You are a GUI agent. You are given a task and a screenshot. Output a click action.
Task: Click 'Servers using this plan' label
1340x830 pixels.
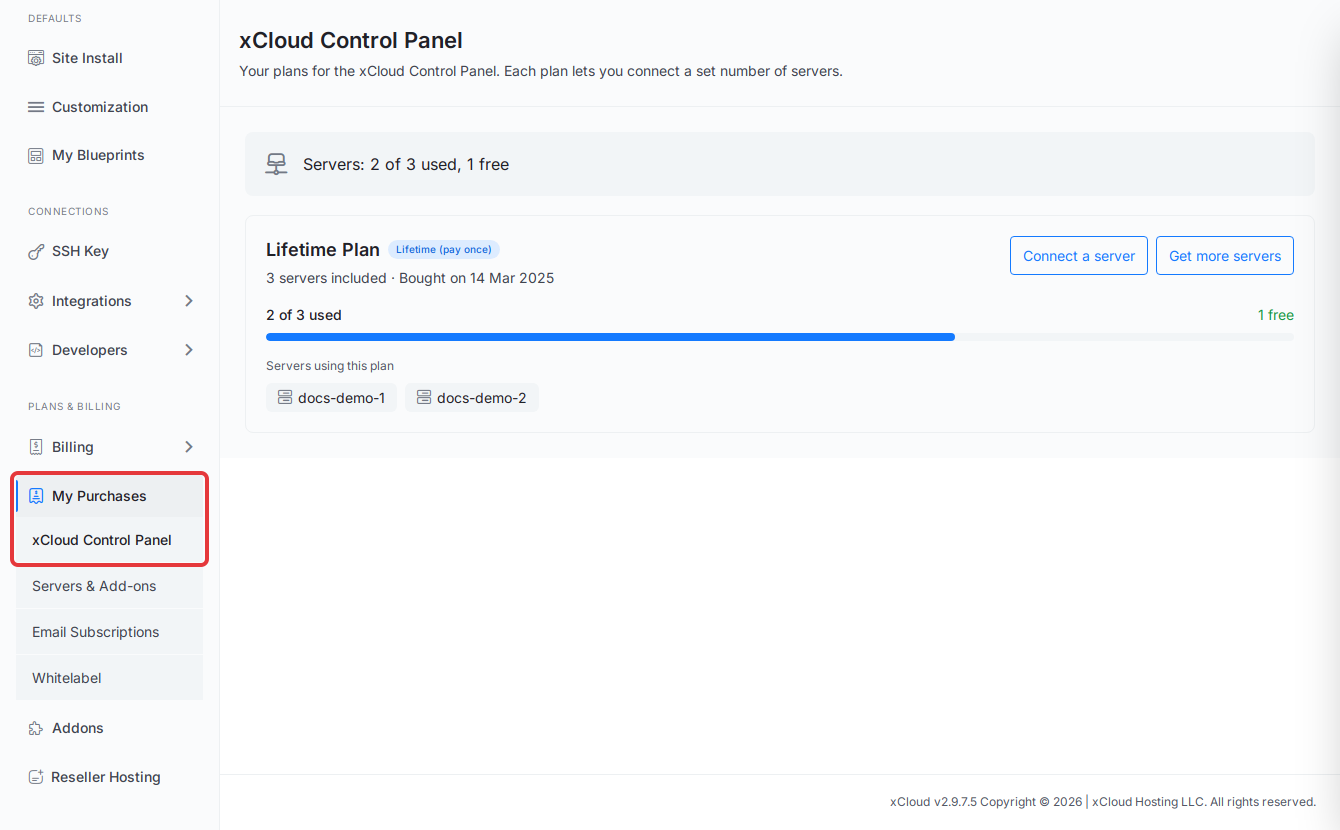pyautogui.click(x=330, y=366)
